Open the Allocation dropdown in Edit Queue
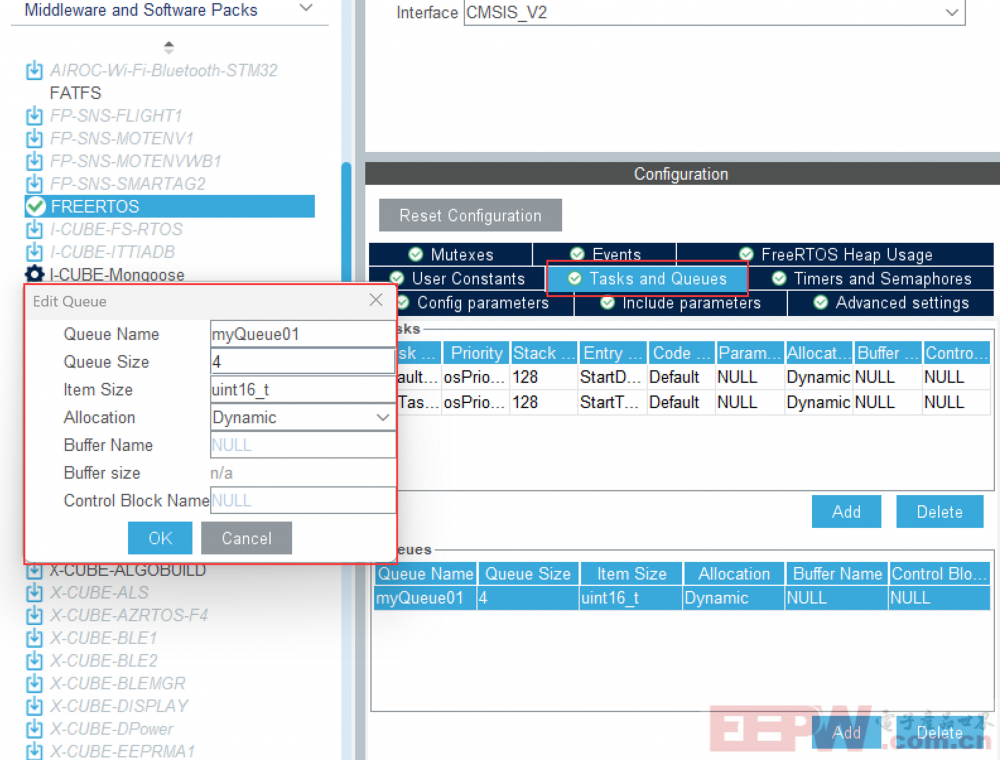1000x760 pixels. pos(383,418)
